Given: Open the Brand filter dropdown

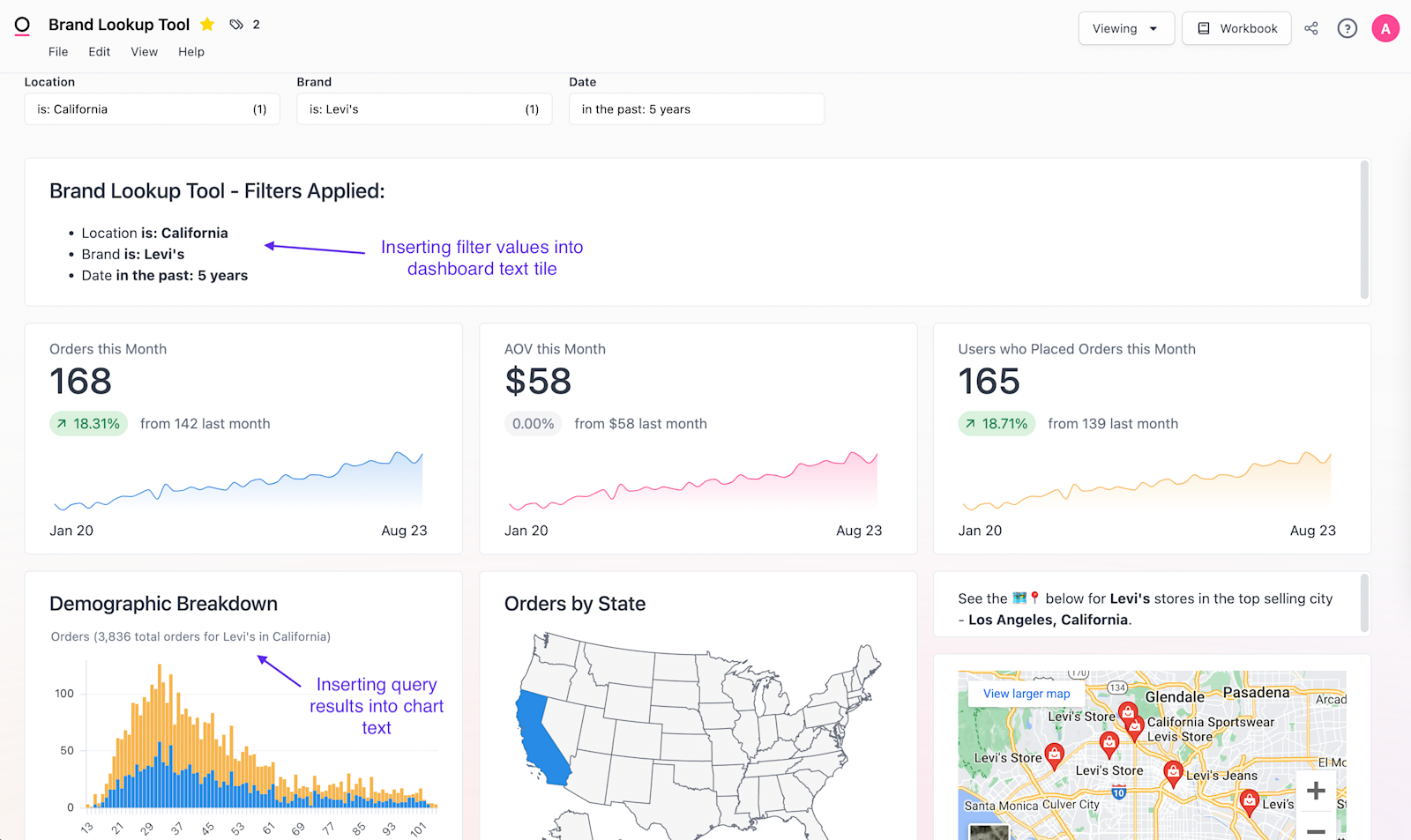Looking at the screenshot, I should point(424,109).
